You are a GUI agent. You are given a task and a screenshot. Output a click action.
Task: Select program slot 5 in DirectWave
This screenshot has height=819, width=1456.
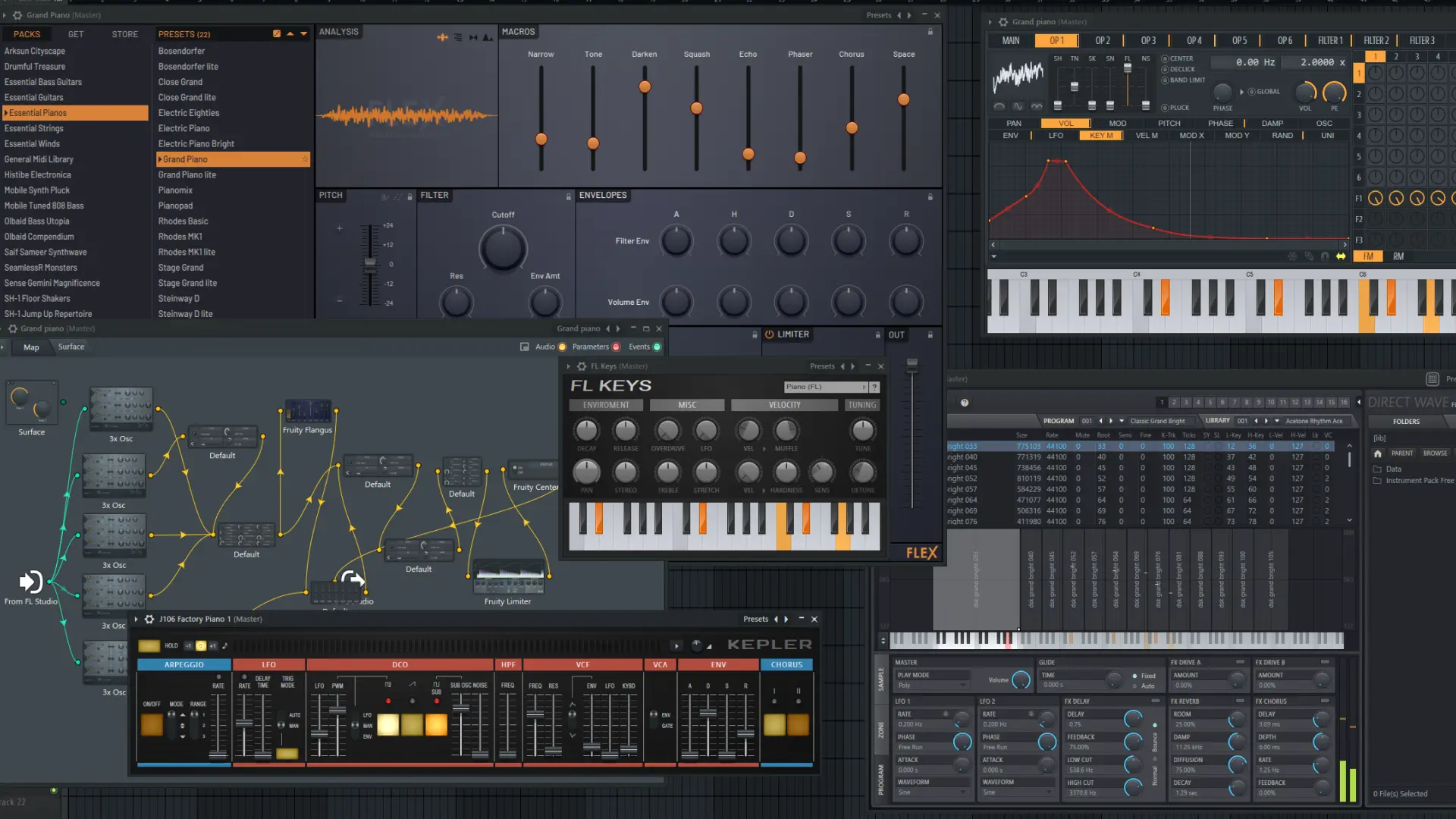point(1210,403)
